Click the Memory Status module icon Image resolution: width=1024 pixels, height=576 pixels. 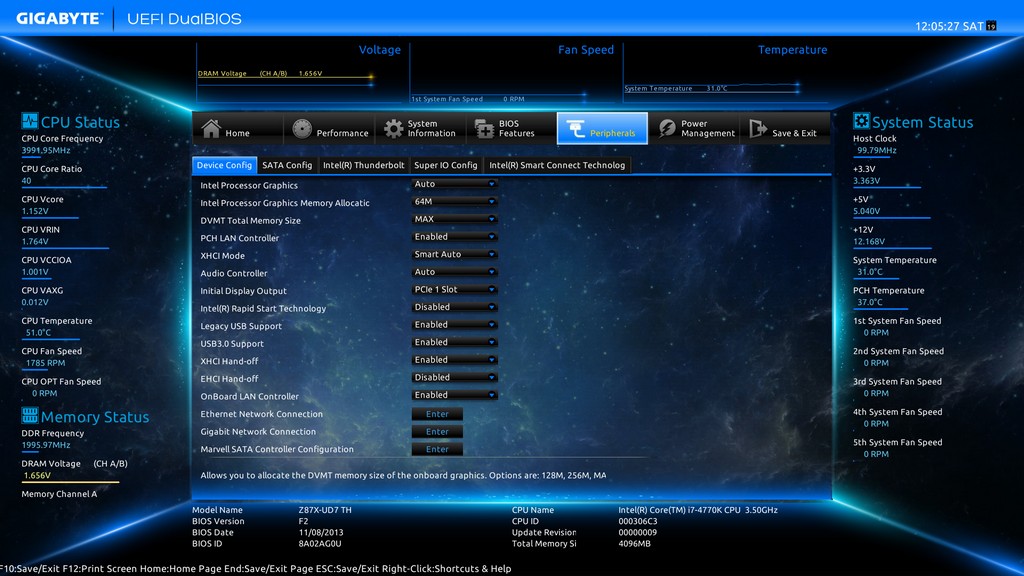[x=29, y=415]
